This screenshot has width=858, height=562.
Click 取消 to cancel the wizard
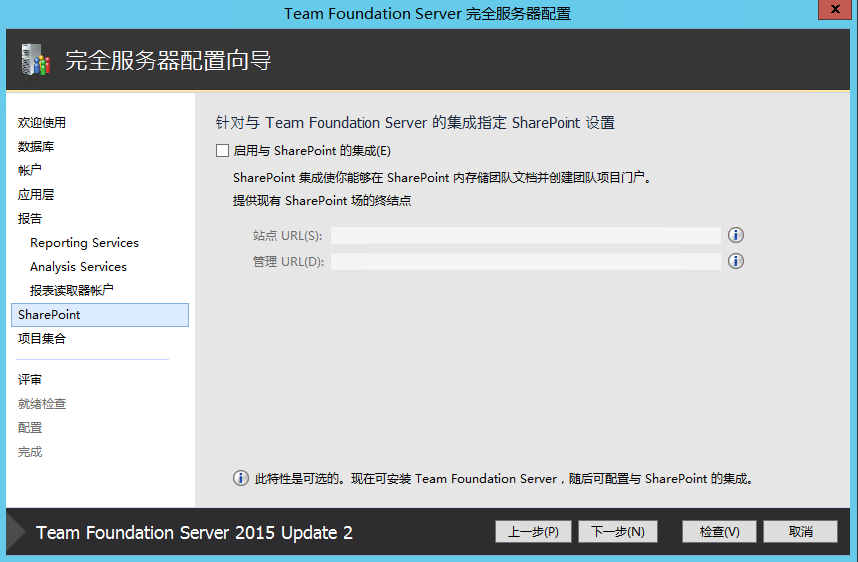coord(801,531)
